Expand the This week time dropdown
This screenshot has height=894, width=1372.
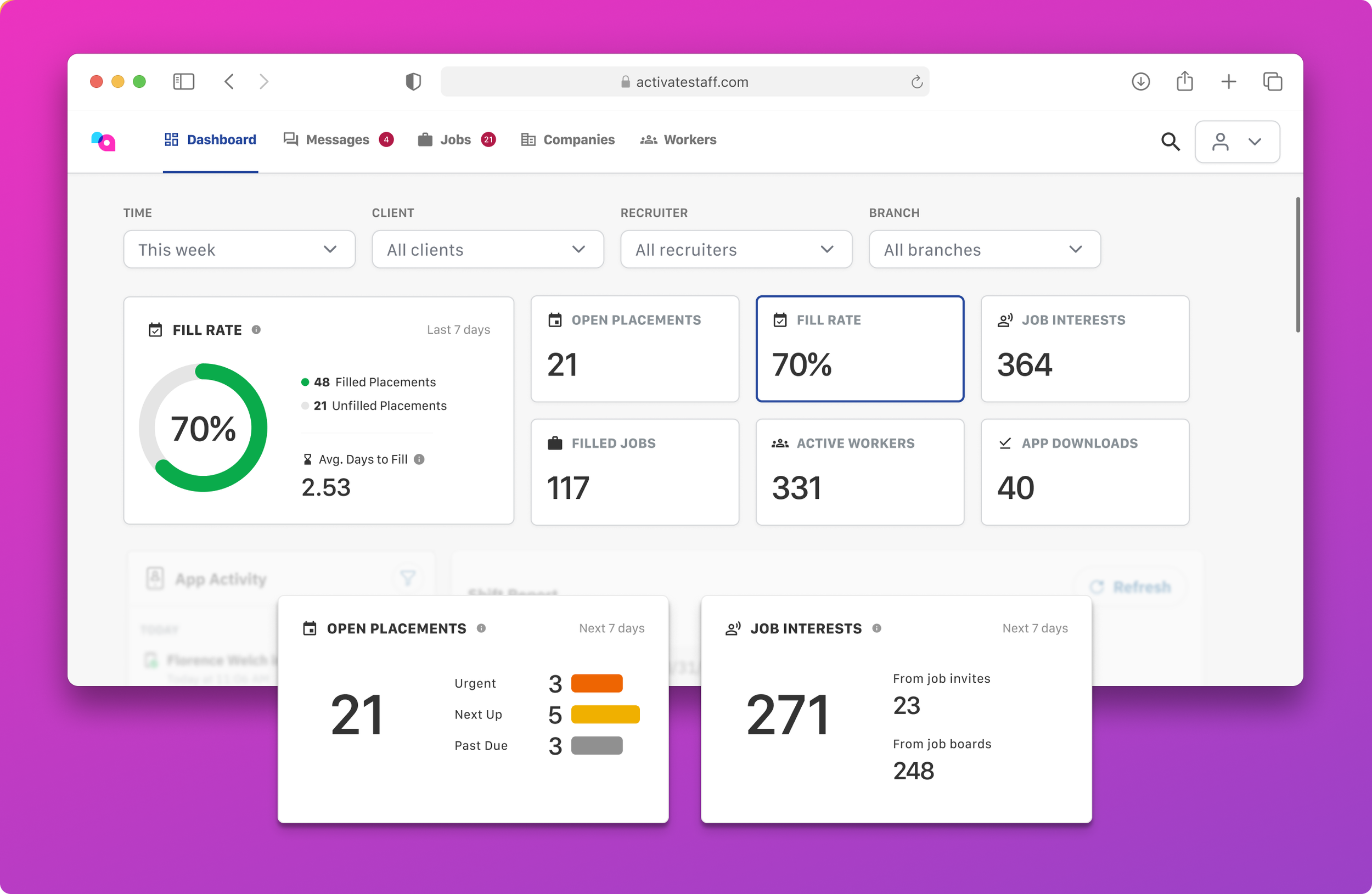coord(239,250)
